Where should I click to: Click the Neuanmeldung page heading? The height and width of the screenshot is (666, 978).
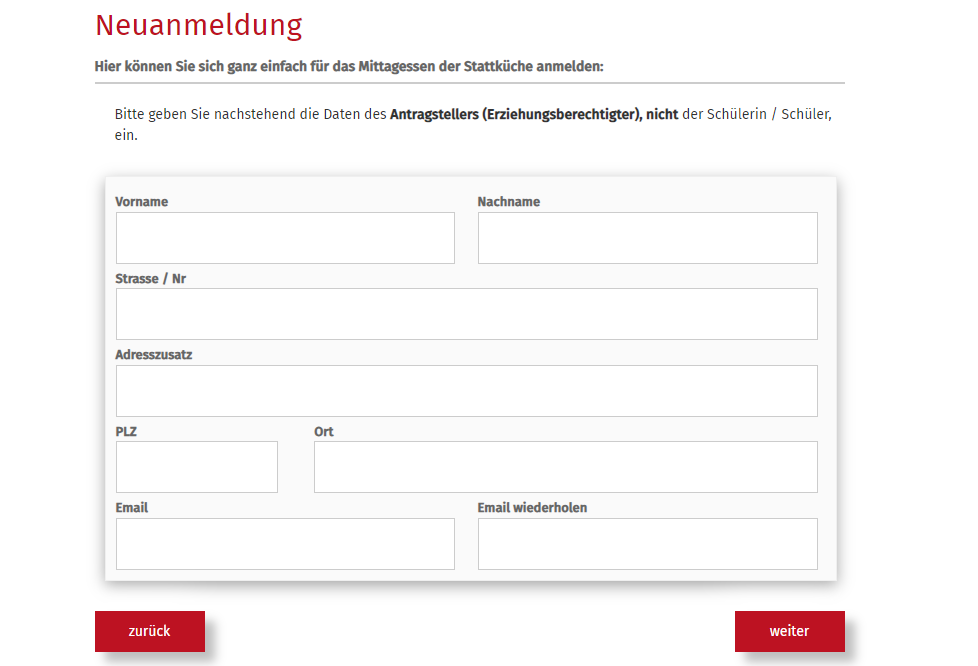tap(199, 25)
